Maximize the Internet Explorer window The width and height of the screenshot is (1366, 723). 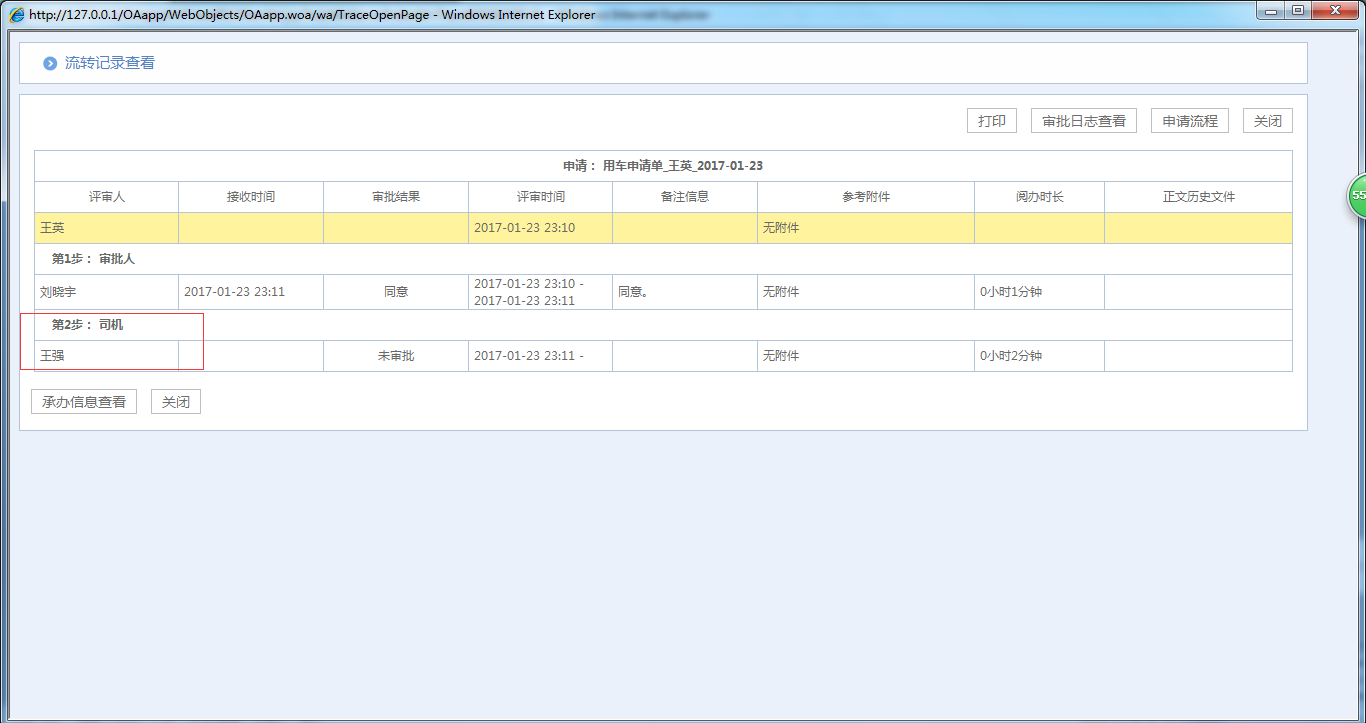[x=1298, y=11]
